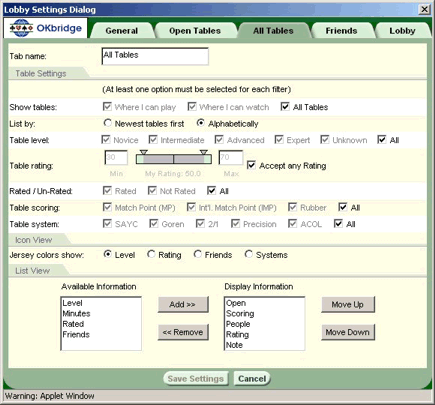Uncheck the Accept any Rating checkbox
This screenshot has height=405, width=435.
[251, 165]
